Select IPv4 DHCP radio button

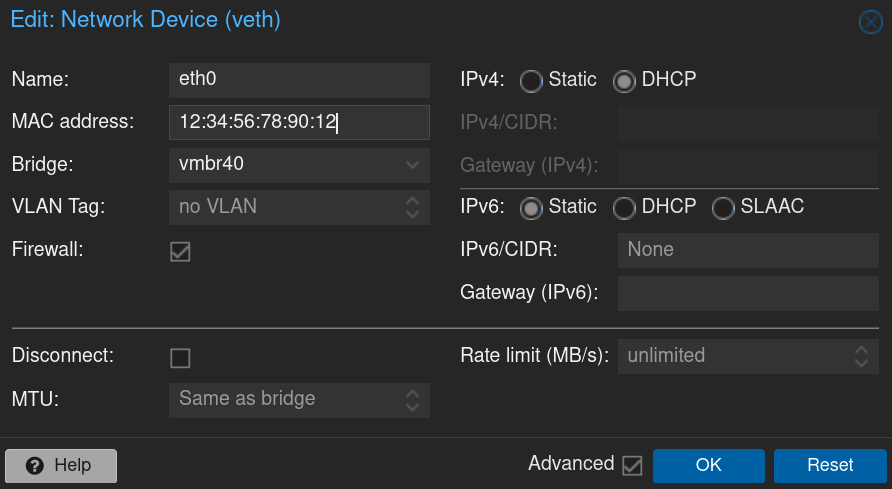[x=625, y=81]
